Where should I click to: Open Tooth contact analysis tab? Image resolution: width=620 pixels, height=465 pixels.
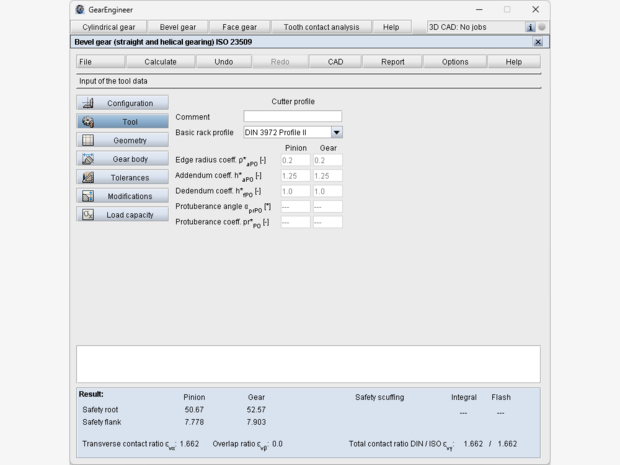point(320,27)
